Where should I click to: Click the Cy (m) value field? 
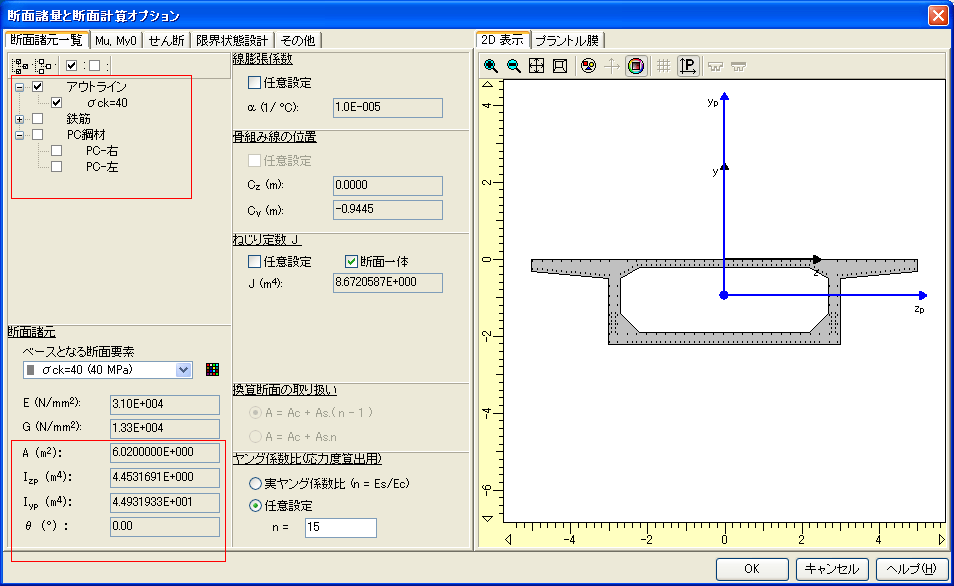tap(388, 210)
